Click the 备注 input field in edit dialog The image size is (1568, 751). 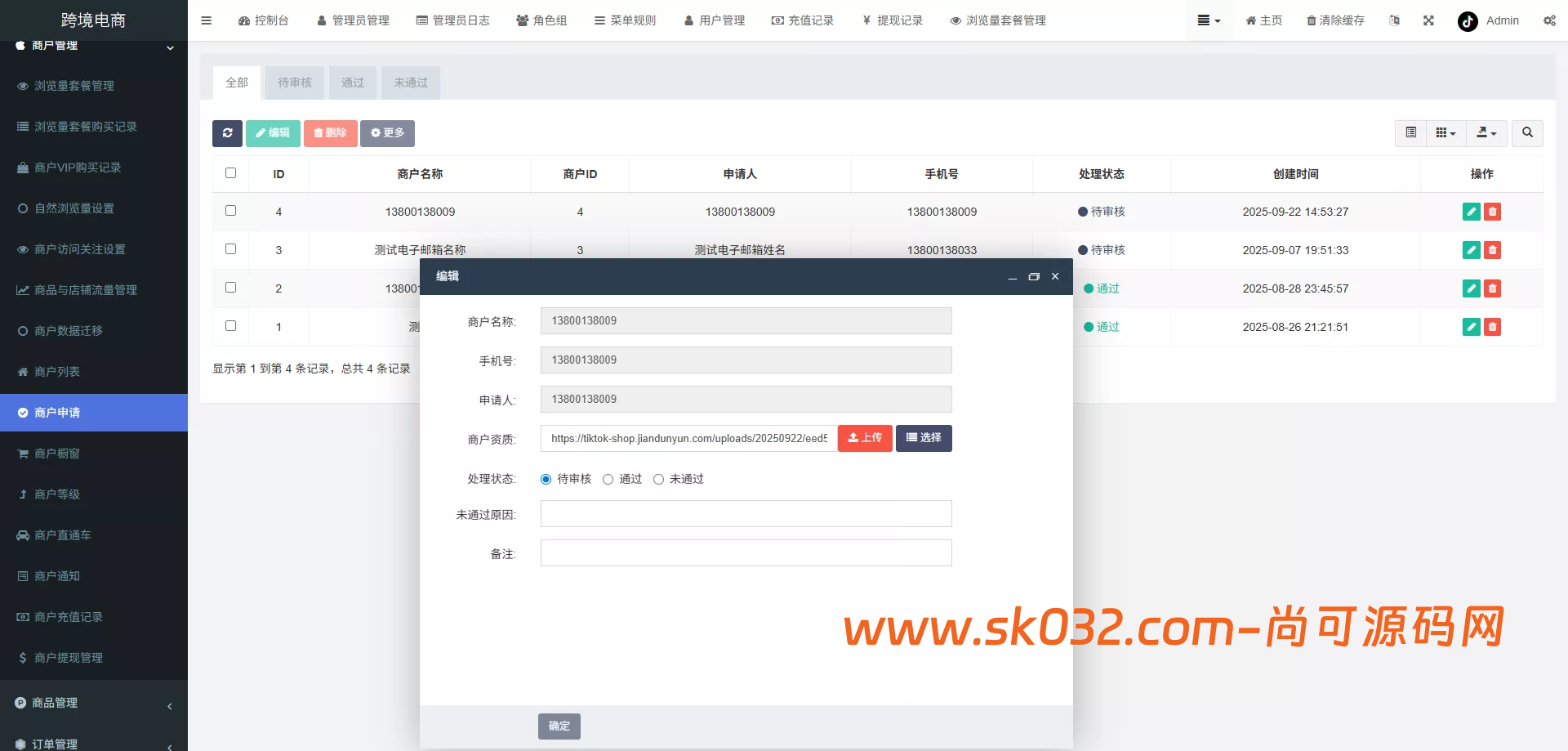[x=745, y=552]
